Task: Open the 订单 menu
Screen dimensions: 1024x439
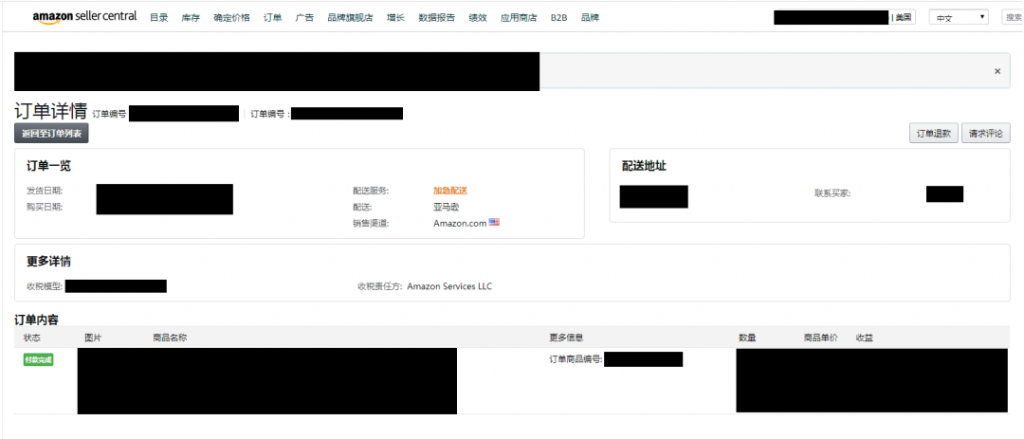Action: pyautogui.click(x=273, y=18)
